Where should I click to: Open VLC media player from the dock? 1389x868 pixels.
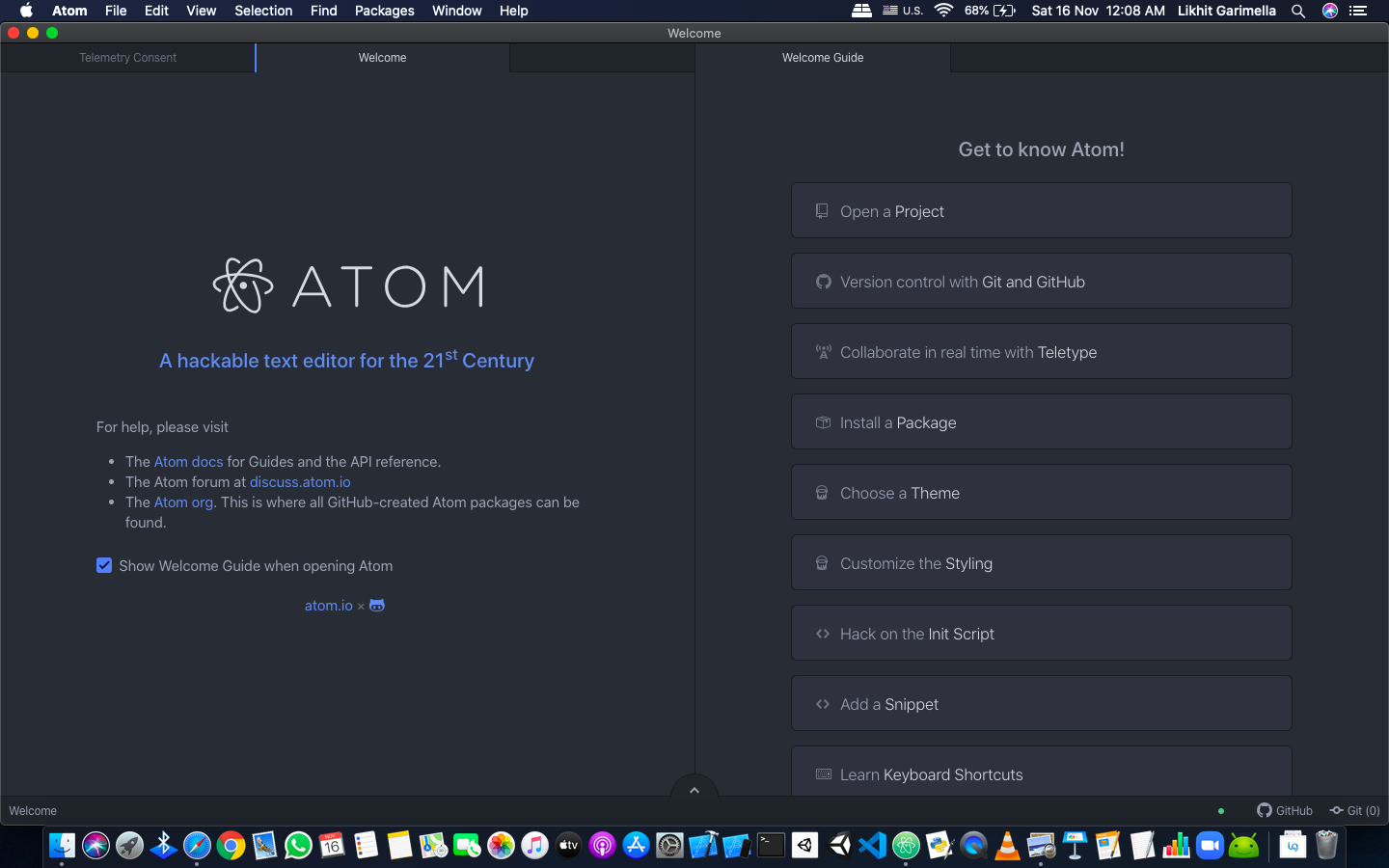(x=1007, y=846)
